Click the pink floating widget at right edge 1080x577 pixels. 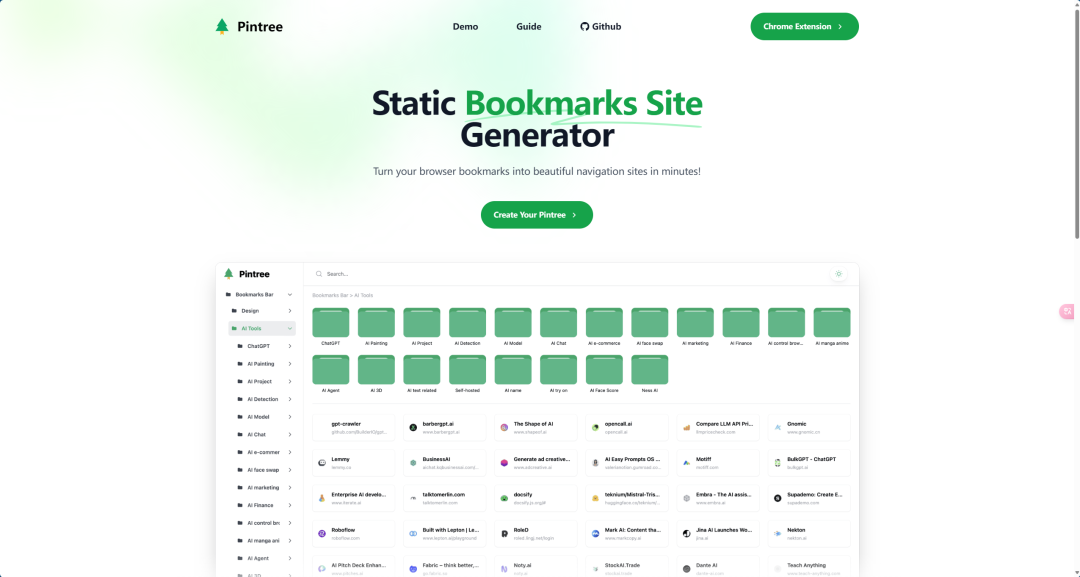[x=1067, y=311]
